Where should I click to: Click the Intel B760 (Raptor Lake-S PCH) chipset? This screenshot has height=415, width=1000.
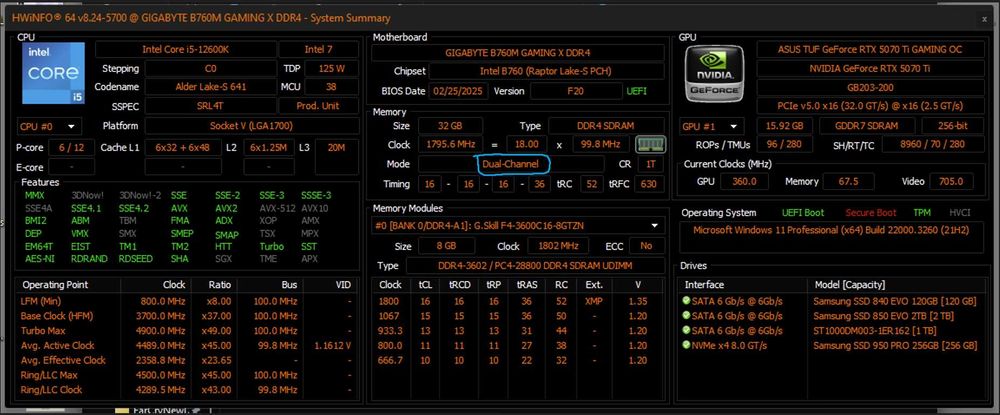pos(547,71)
